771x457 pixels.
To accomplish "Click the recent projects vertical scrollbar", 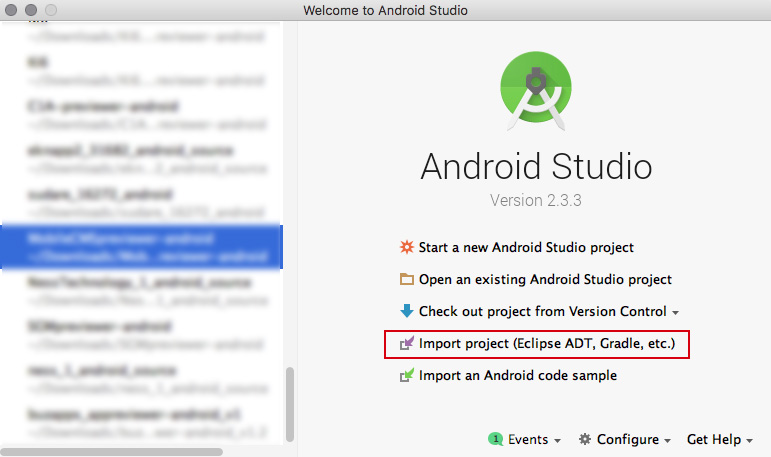I will click(290, 402).
